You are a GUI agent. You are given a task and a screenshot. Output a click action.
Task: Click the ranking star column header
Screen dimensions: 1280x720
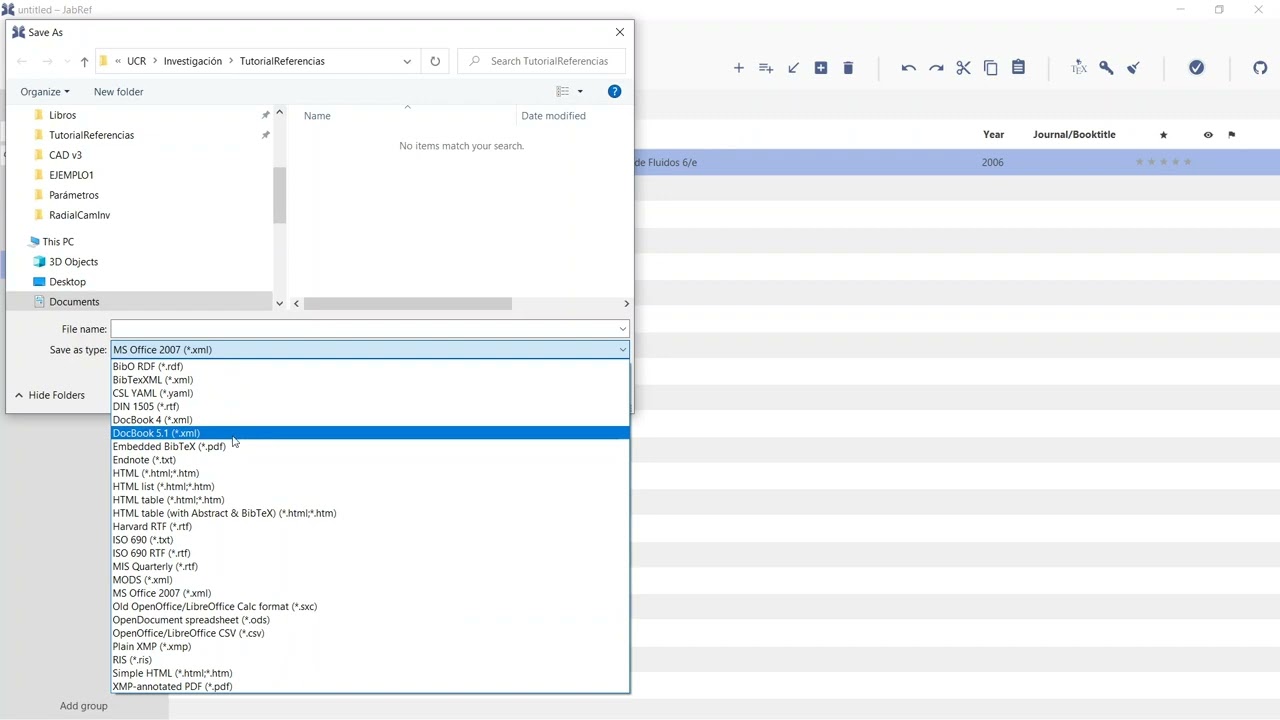coord(1163,135)
